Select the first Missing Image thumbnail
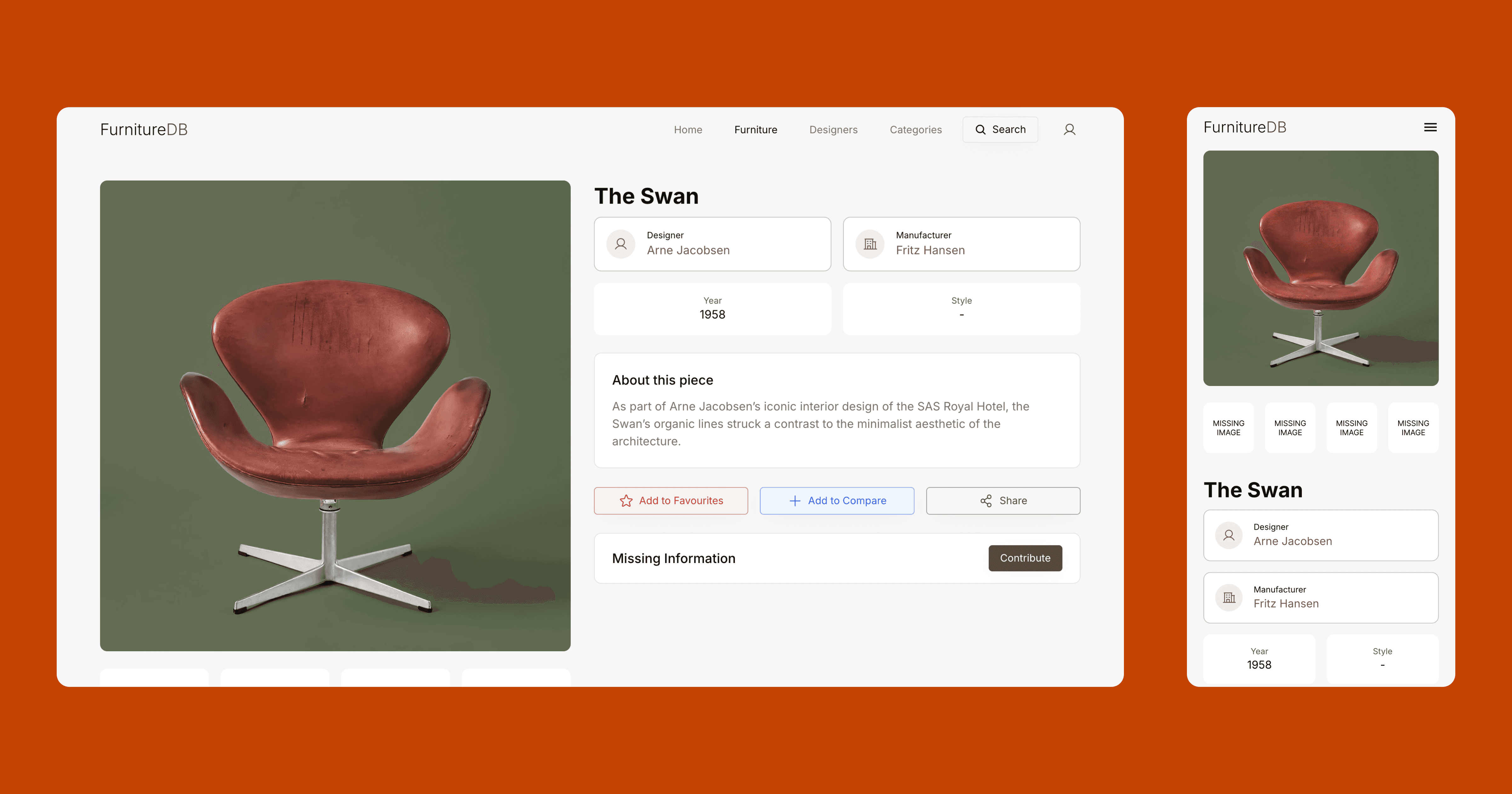This screenshot has height=794, width=1512. (x=1228, y=428)
